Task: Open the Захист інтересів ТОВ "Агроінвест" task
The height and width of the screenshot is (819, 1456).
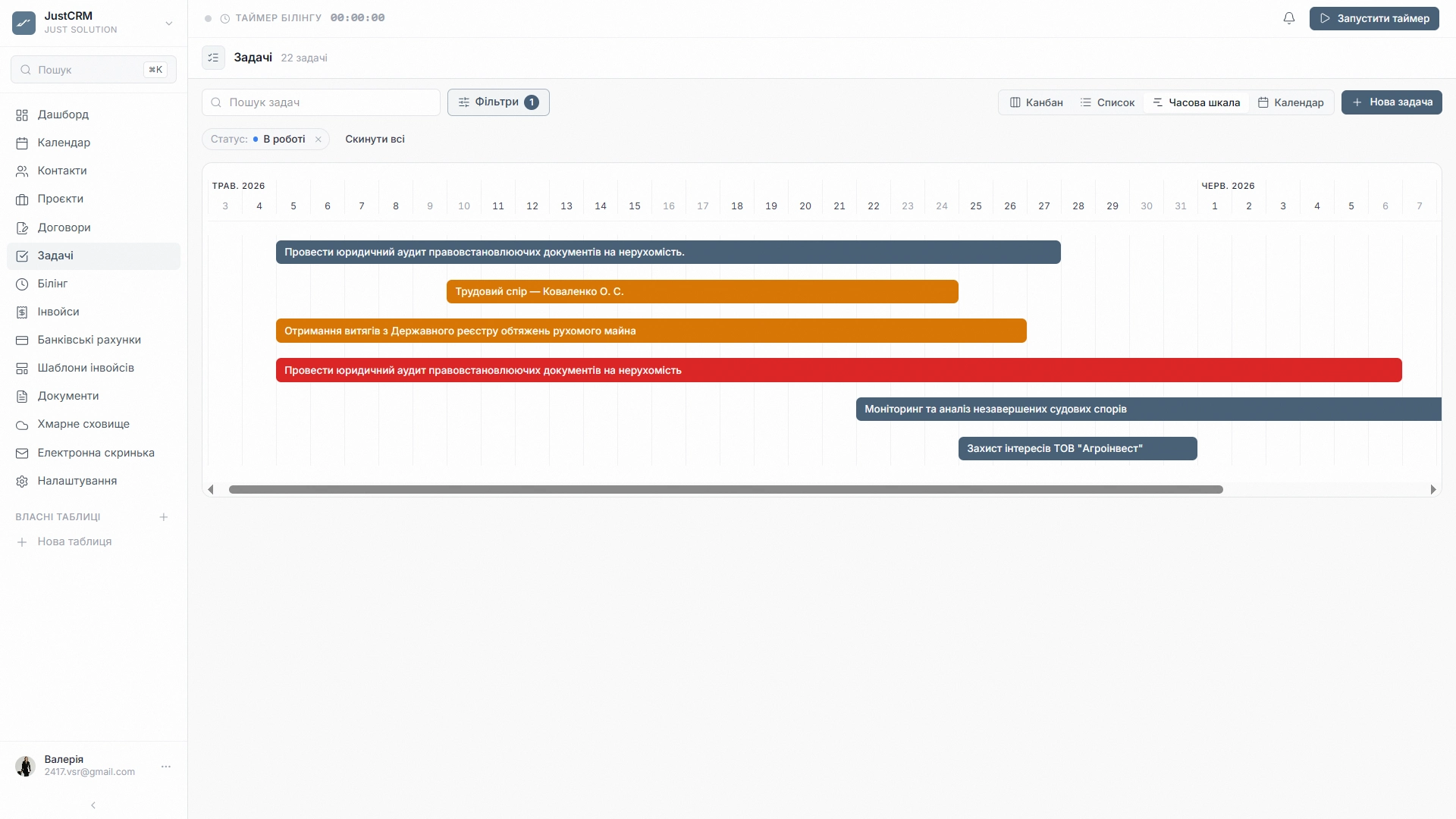Action: point(1078,449)
